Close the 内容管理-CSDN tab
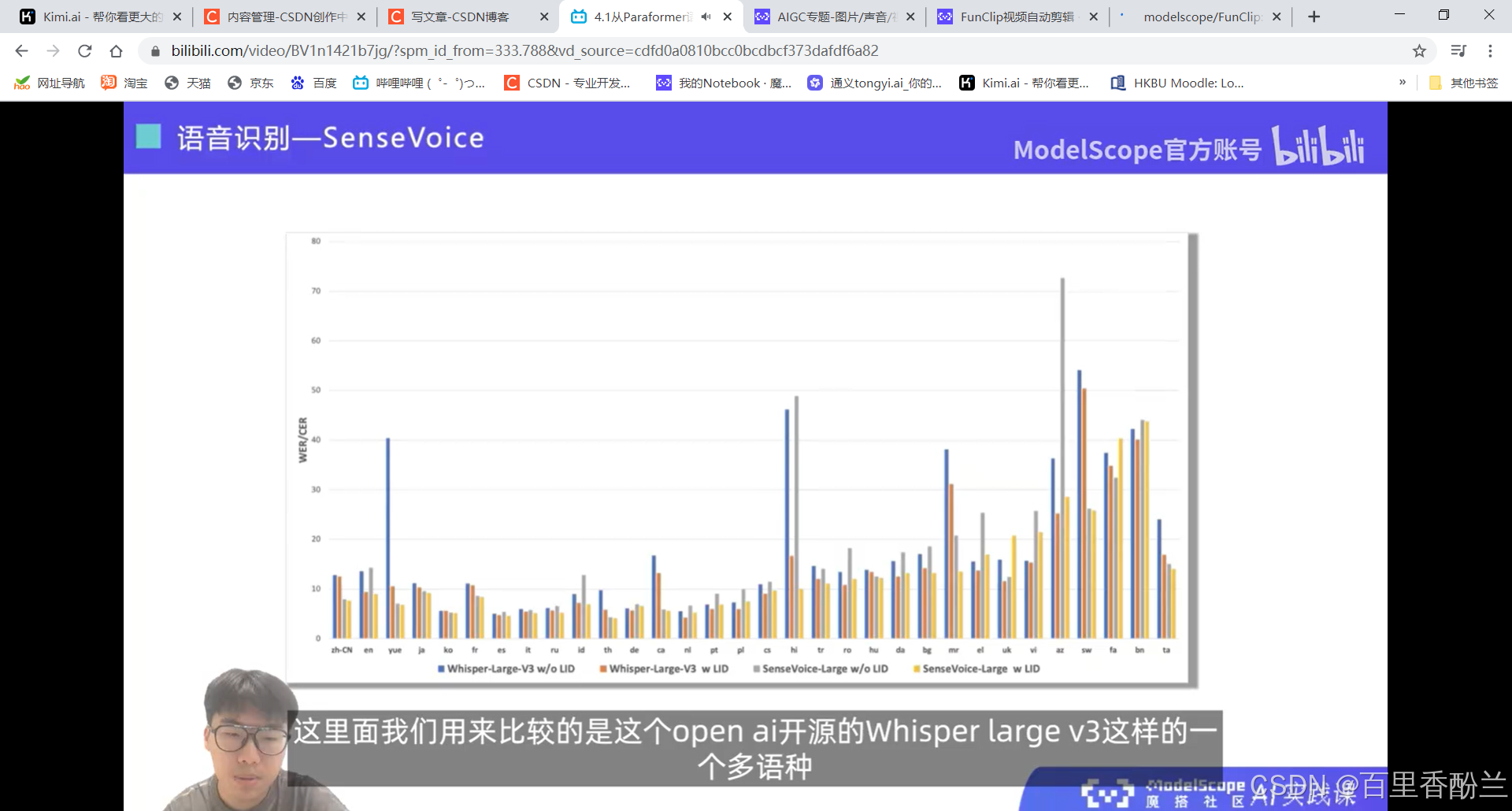 tap(361, 17)
